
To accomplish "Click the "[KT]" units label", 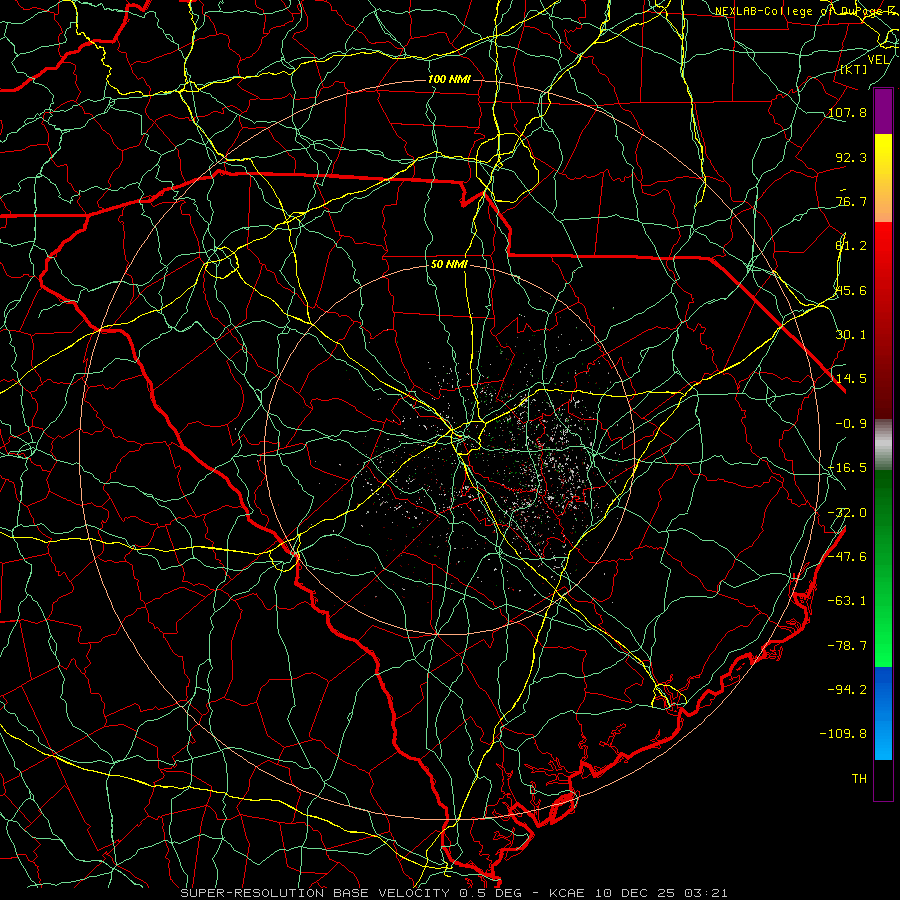I will pos(854,69).
